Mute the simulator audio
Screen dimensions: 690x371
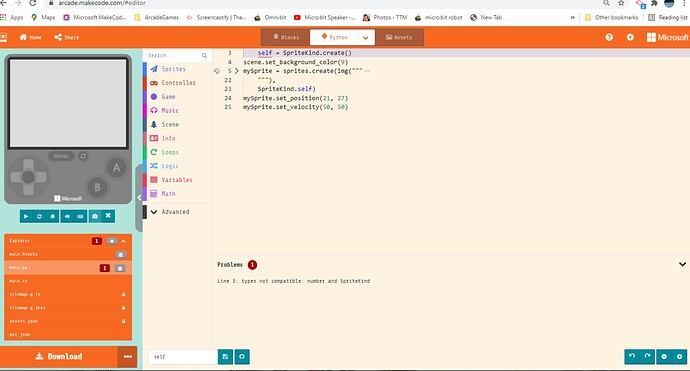click(x=67, y=216)
